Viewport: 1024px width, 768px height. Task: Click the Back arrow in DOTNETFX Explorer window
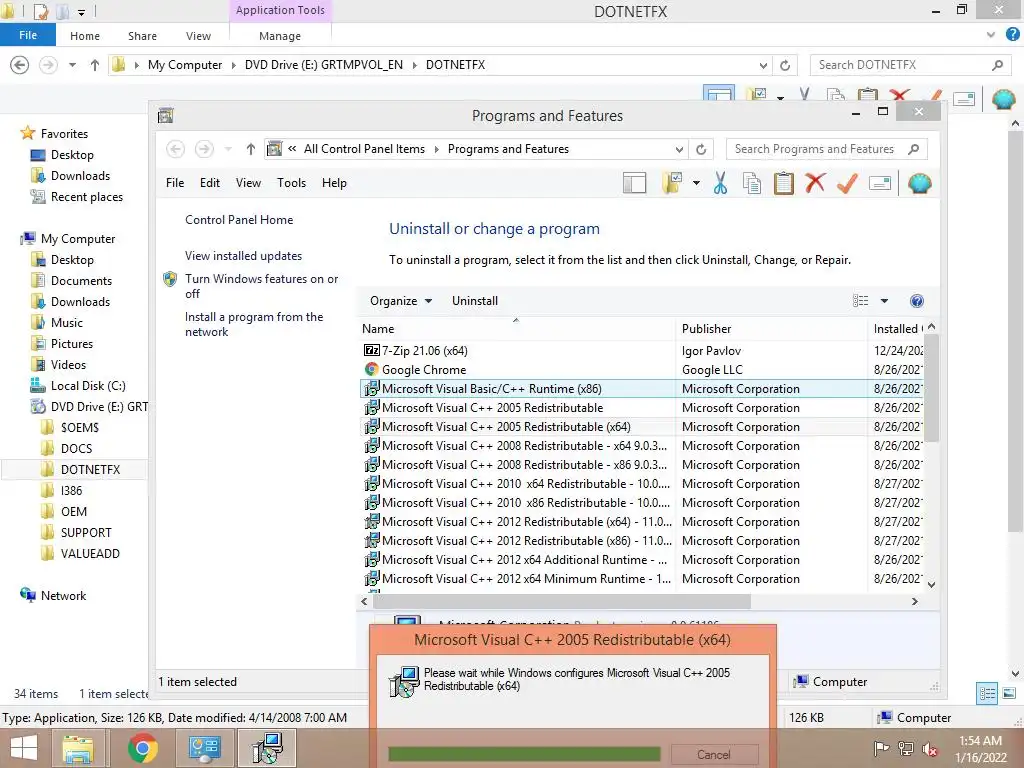pyautogui.click(x=20, y=65)
